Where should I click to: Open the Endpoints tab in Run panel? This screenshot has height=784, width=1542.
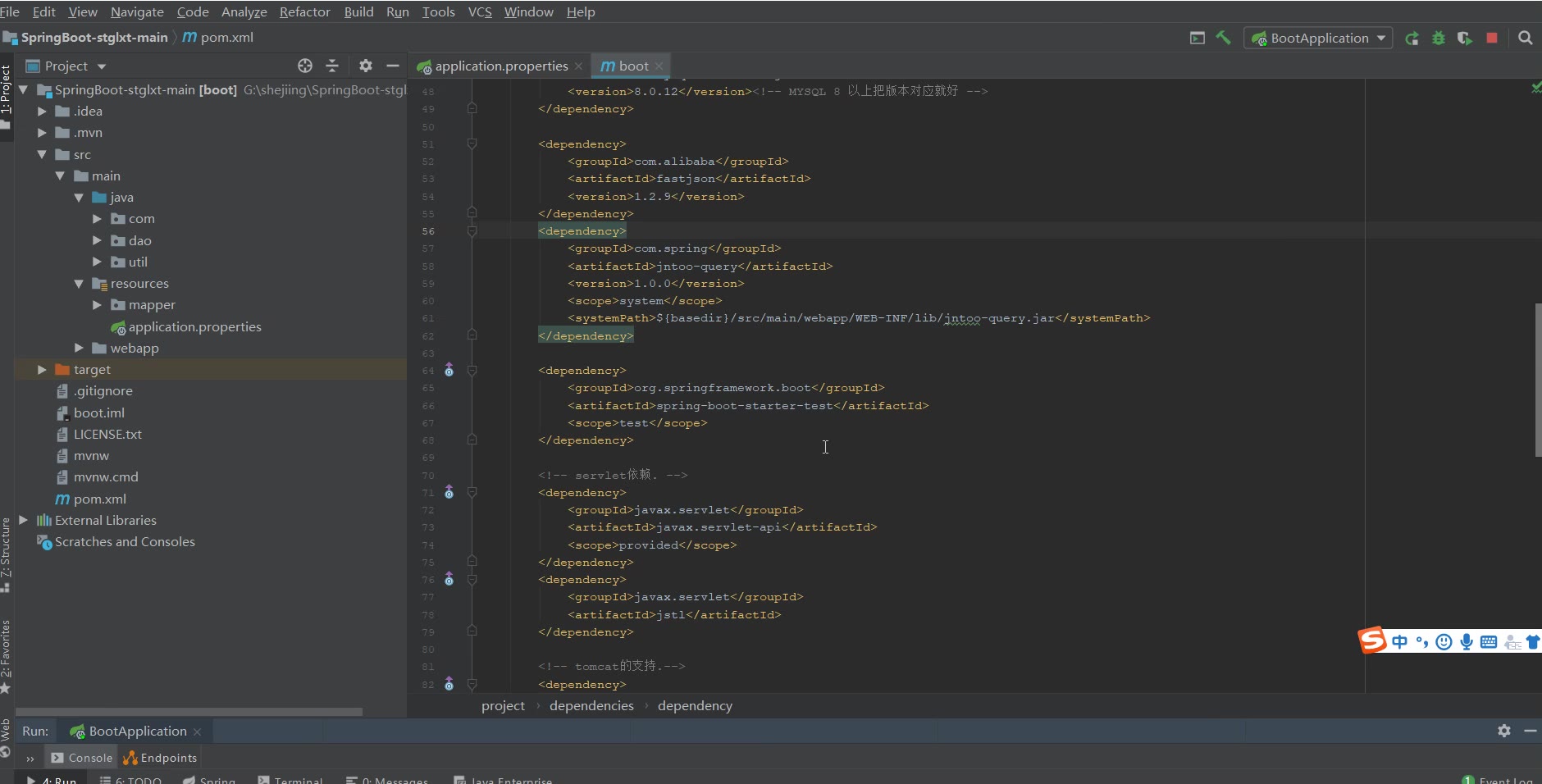161,758
